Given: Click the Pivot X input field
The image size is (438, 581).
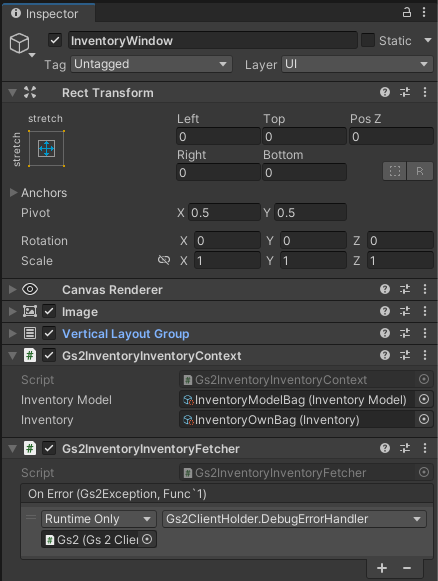Looking at the screenshot, I should point(224,213).
